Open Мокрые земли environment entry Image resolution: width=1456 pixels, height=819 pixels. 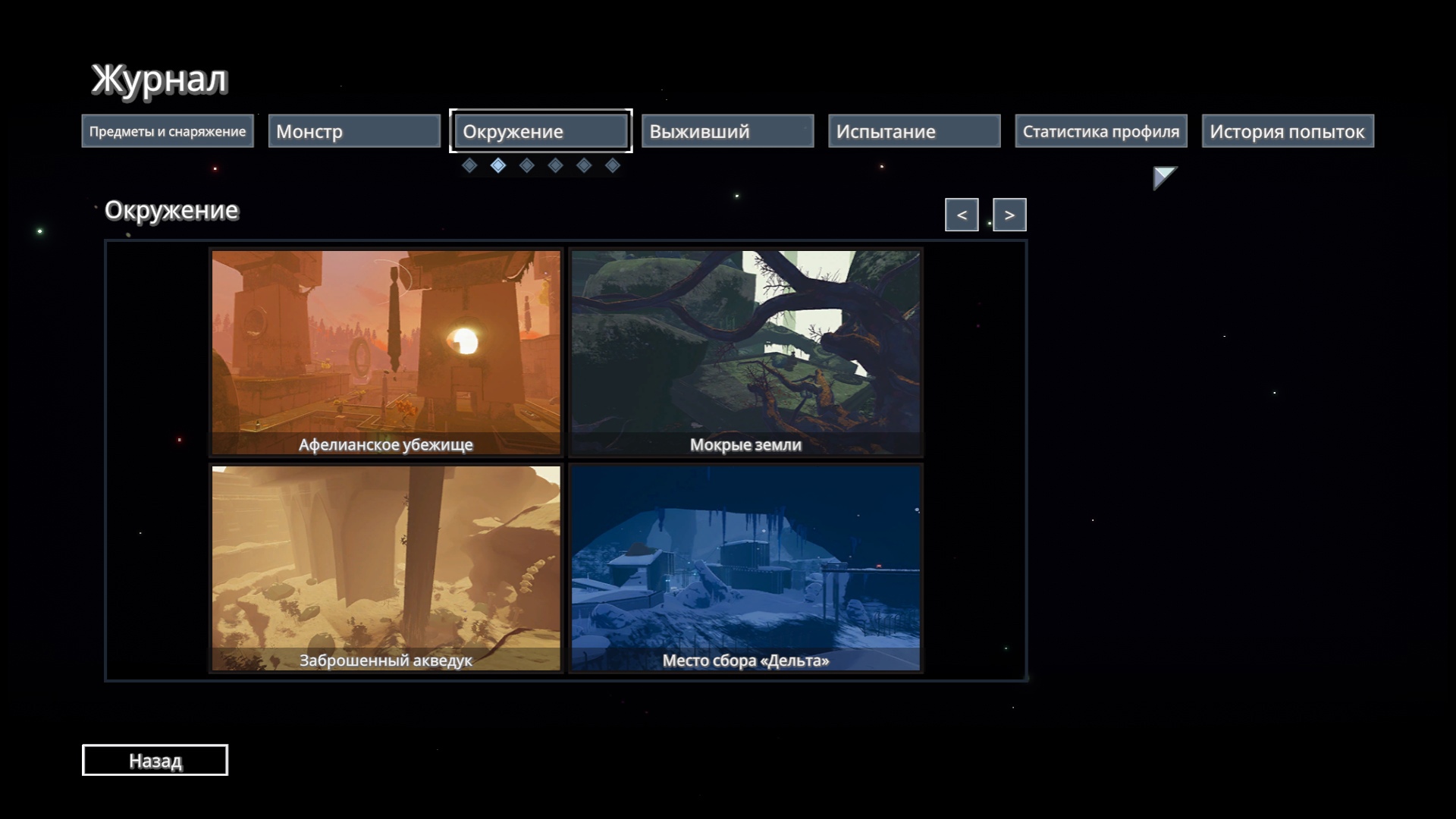point(745,353)
